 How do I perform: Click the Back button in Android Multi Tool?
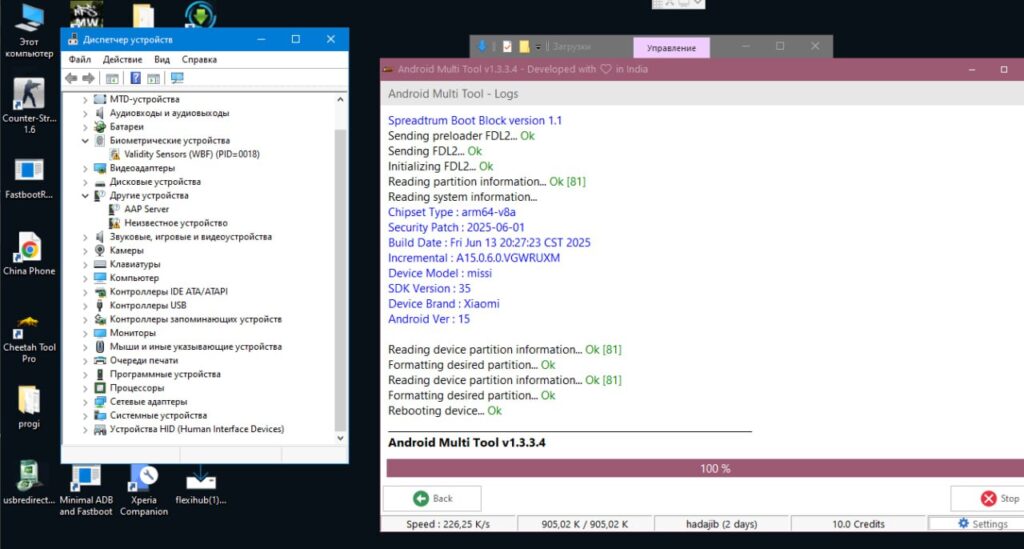[x=432, y=498]
